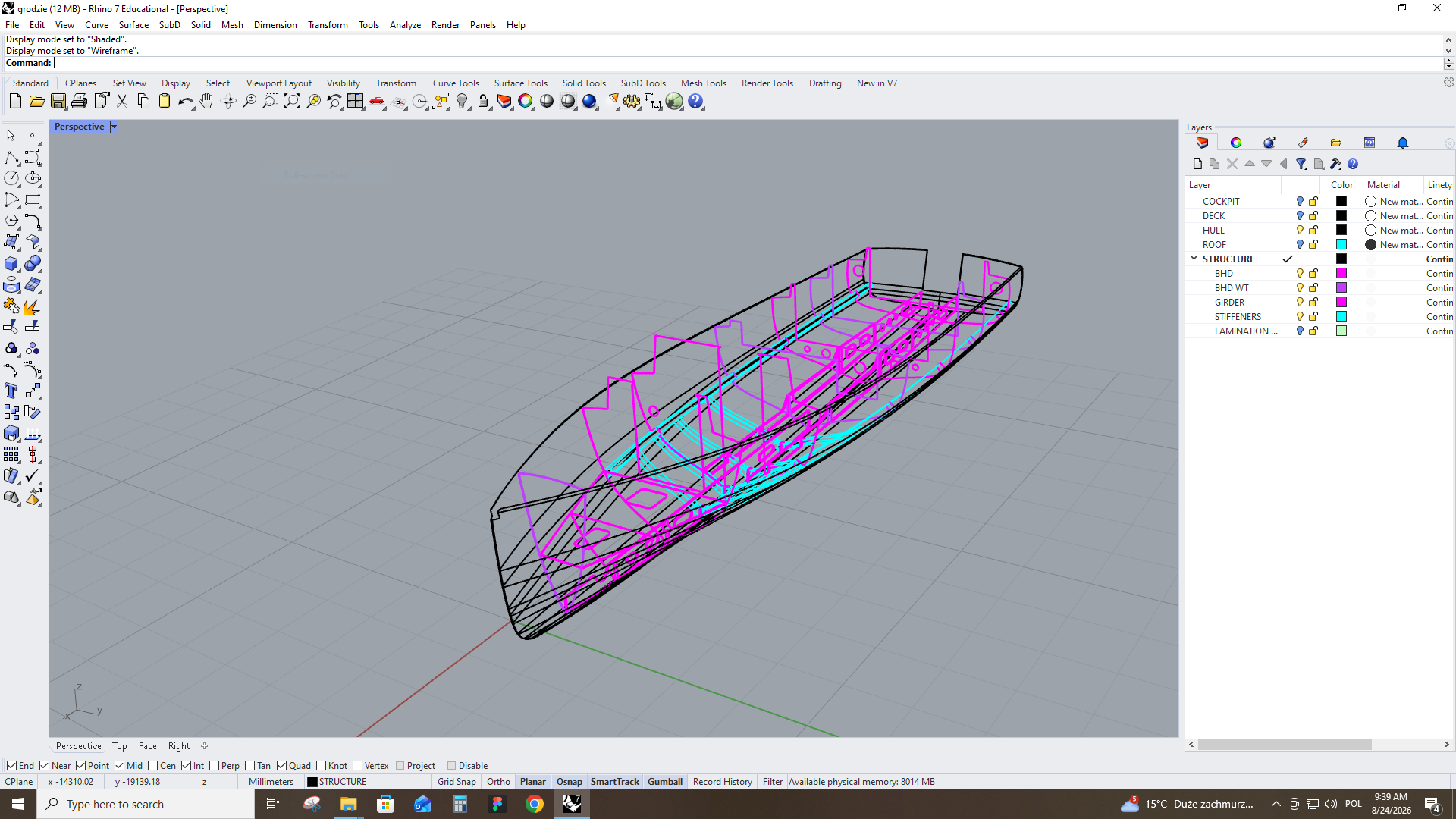The width and height of the screenshot is (1456, 819).
Task: Select the Ellipse tool in the sidebar
Action: pyautogui.click(x=33, y=179)
